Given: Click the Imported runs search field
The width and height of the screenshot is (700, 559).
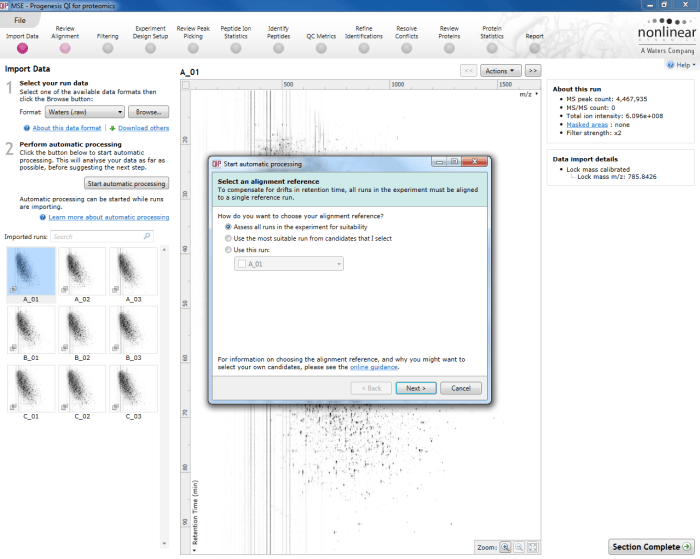Looking at the screenshot, I should point(102,236).
